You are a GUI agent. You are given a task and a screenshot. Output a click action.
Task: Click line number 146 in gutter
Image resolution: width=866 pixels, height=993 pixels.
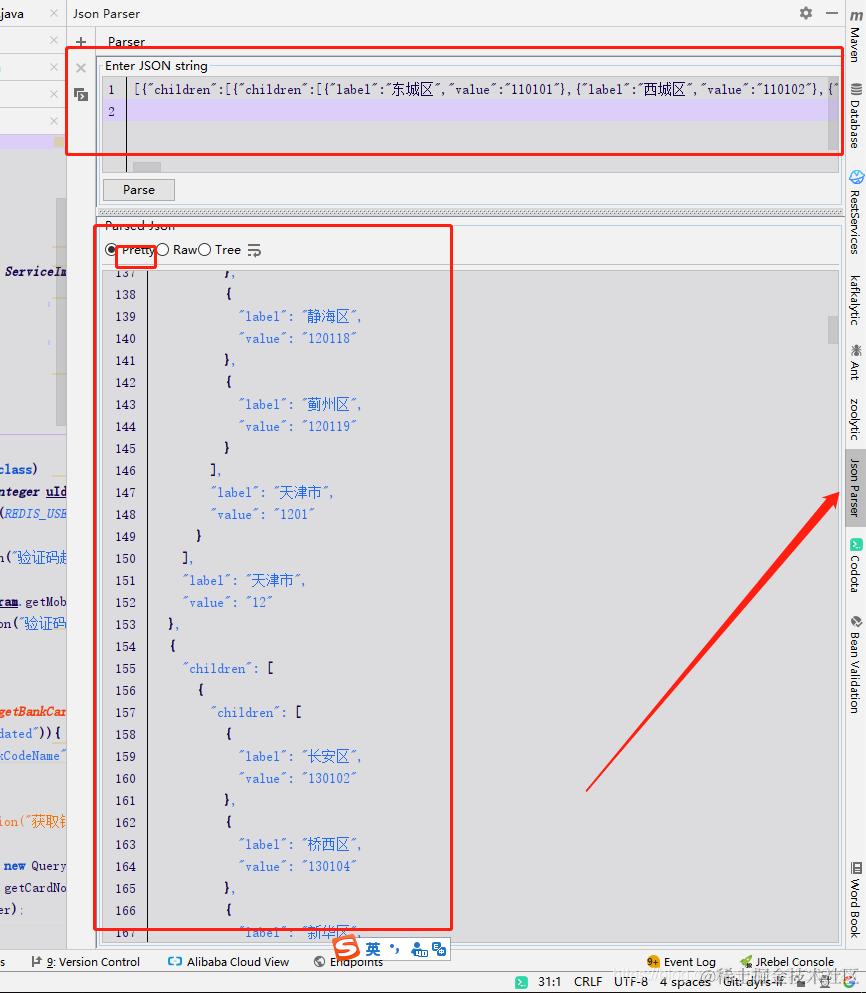coord(125,471)
